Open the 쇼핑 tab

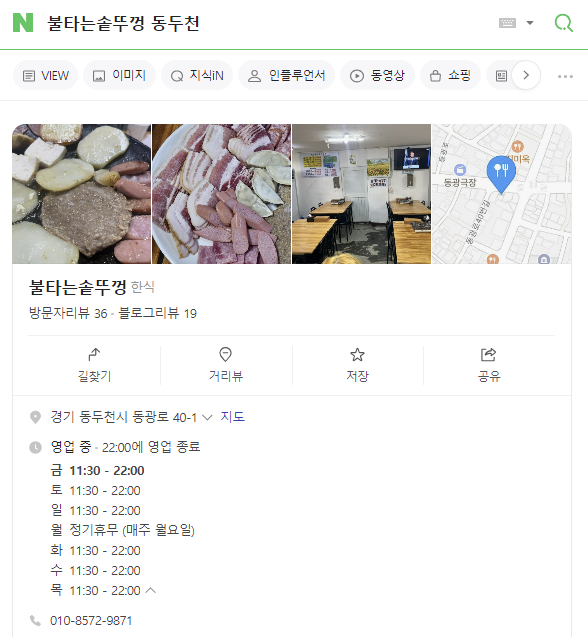[450, 76]
